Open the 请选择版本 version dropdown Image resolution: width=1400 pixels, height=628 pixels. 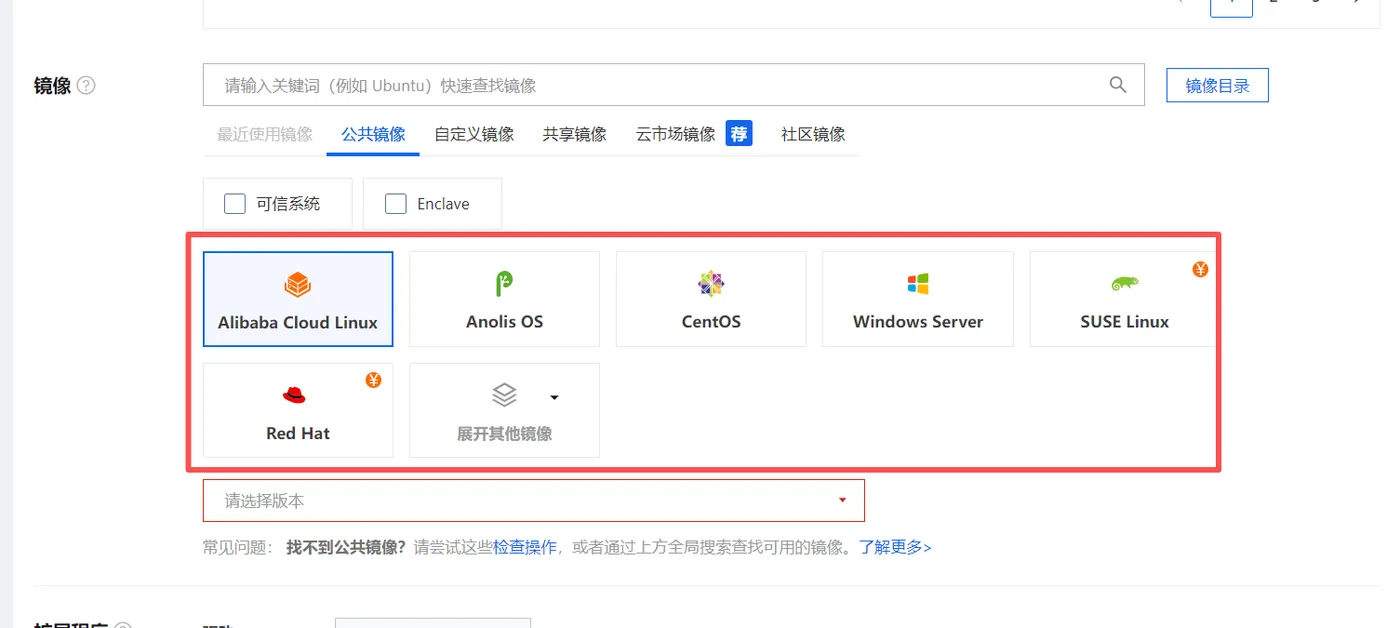click(534, 500)
